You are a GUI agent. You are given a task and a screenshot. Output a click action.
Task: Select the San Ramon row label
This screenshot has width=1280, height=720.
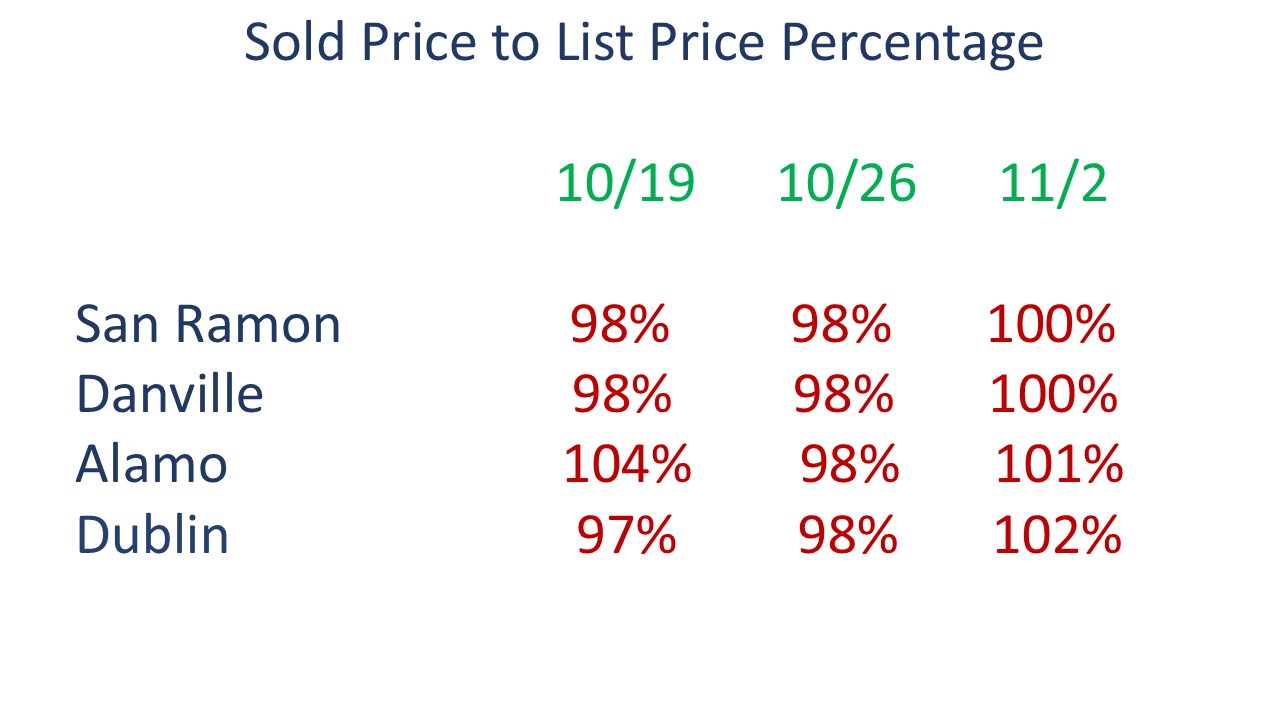click(x=208, y=325)
